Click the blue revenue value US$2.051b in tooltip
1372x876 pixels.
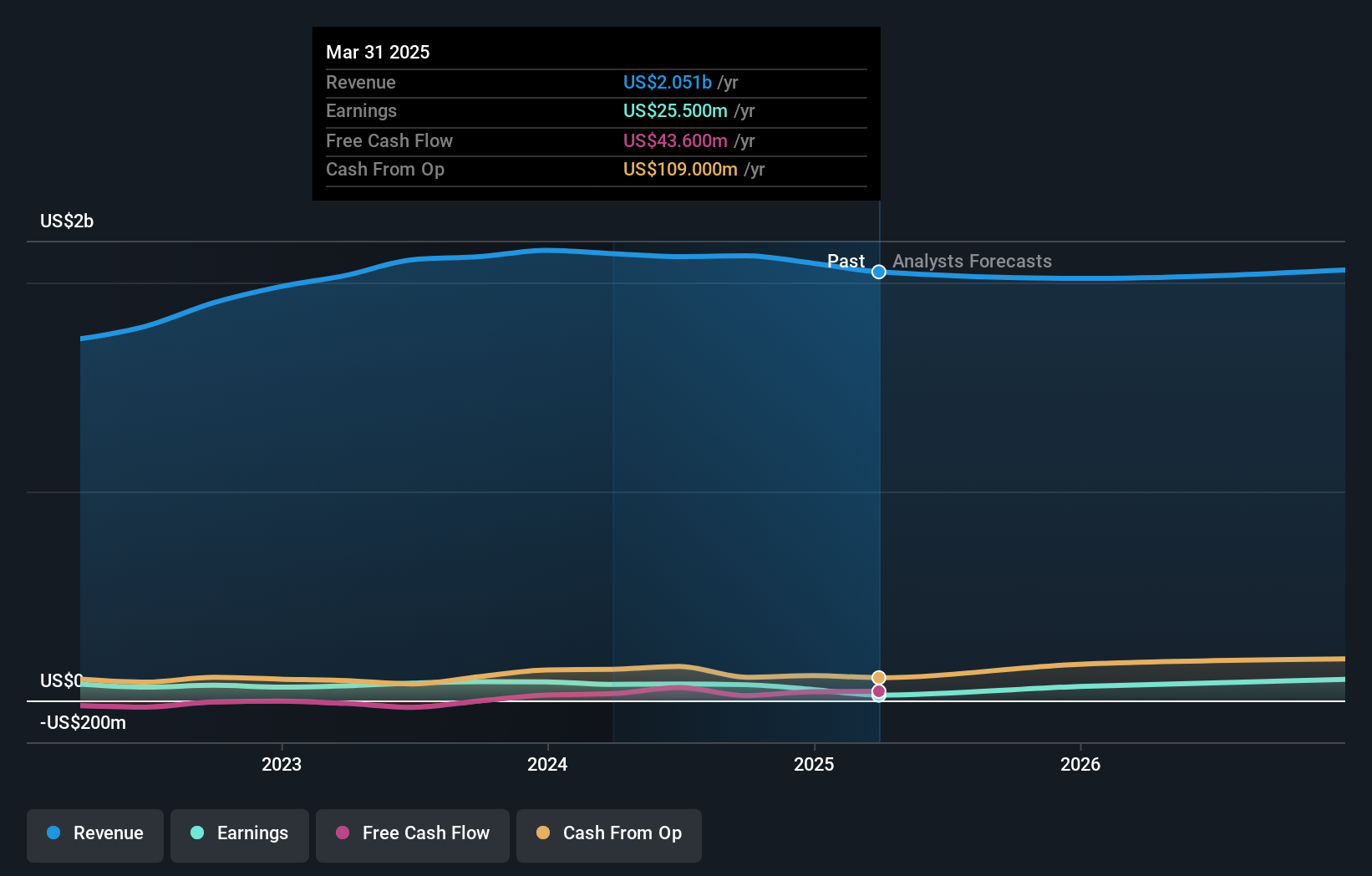click(x=667, y=82)
